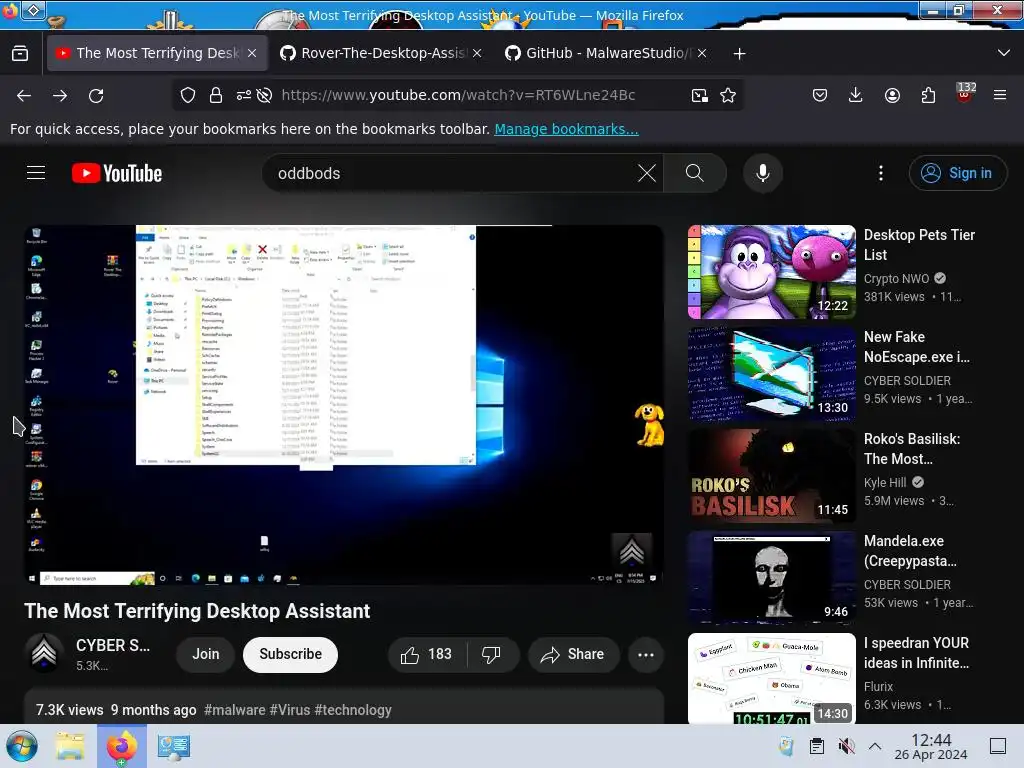Open the #malware hashtag link
The height and width of the screenshot is (768, 1024).
coord(234,710)
